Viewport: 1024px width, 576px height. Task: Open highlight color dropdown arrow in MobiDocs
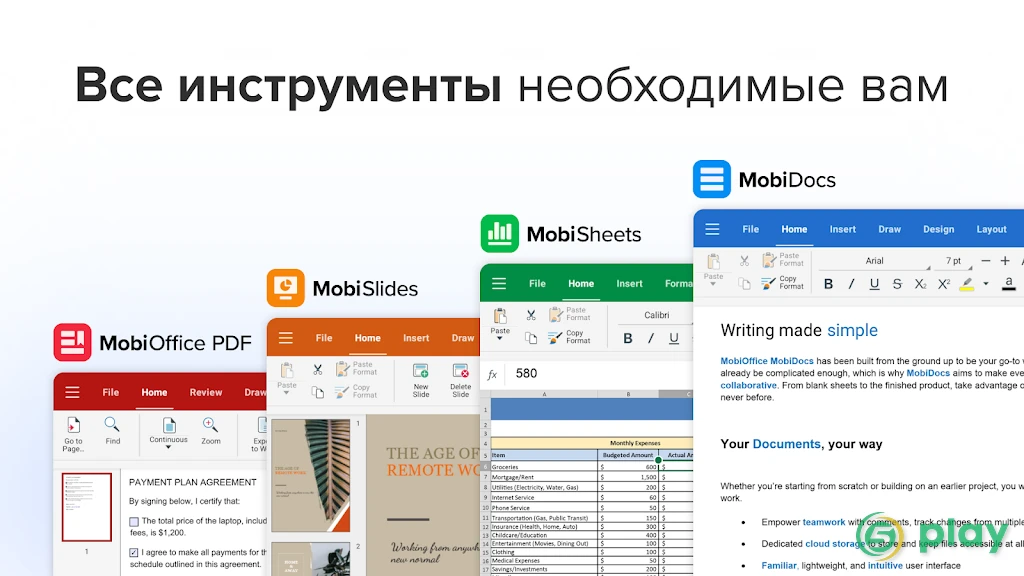point(986,284)
